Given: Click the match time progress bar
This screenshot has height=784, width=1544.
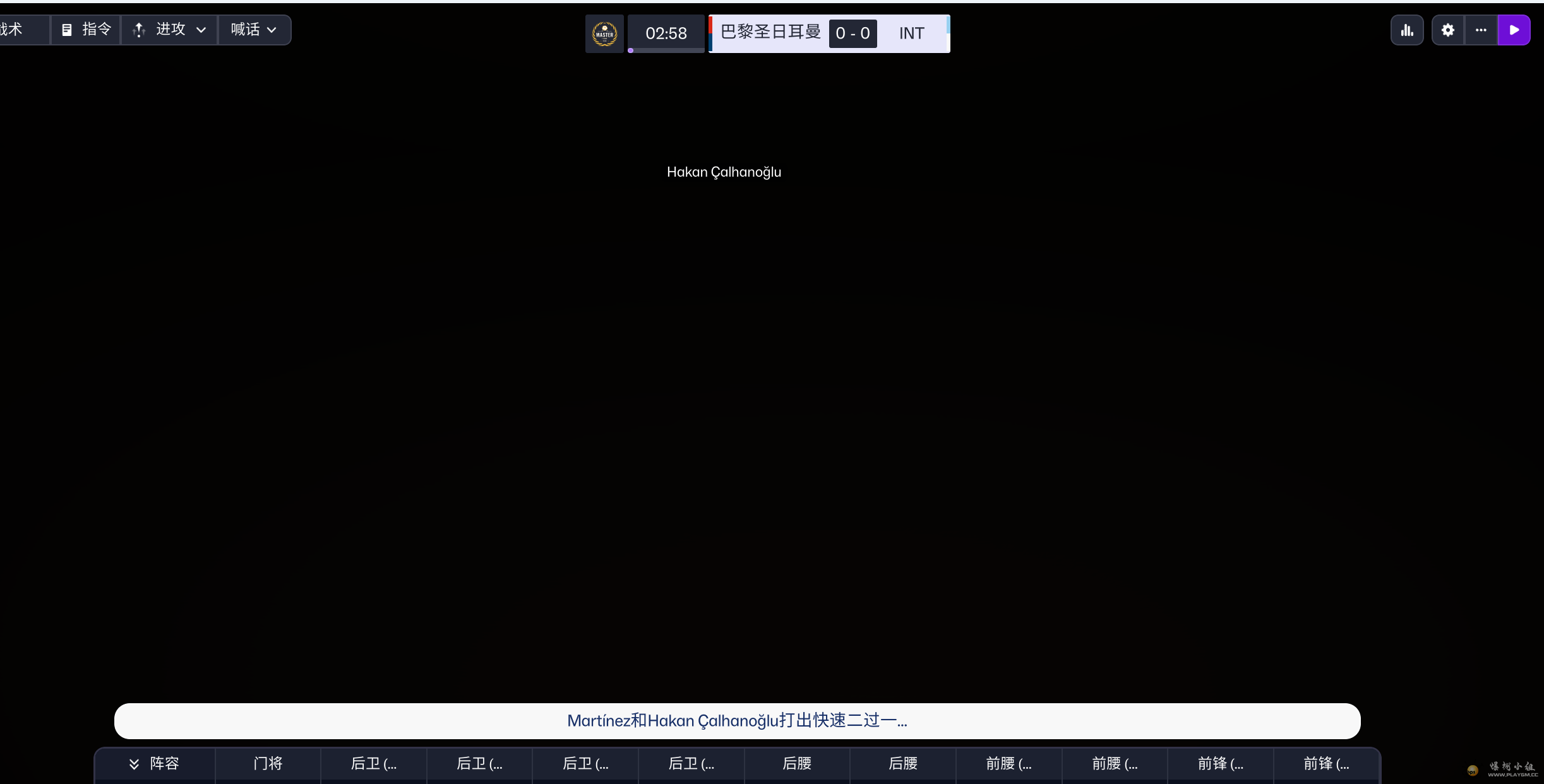Looking at the screenshot, I should point(666,50).
